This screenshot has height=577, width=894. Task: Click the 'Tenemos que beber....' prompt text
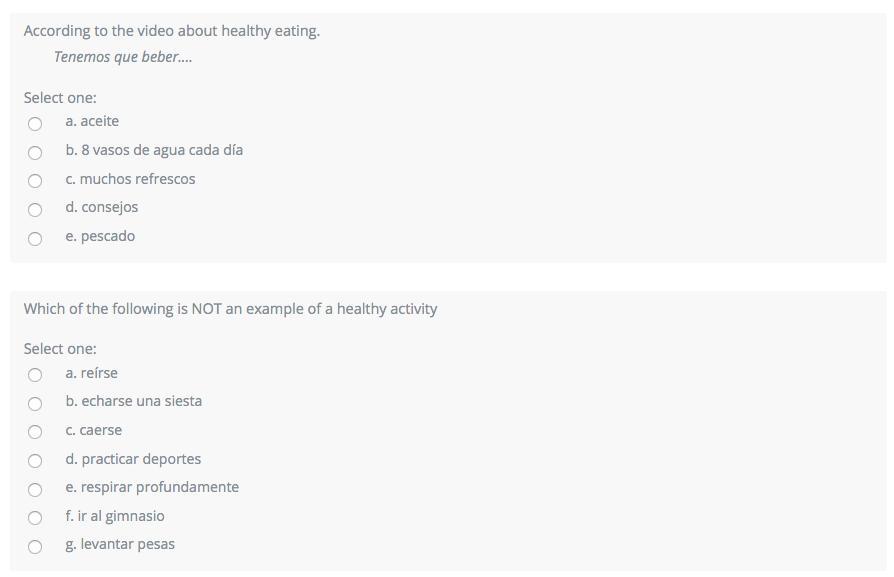[123, 57]
